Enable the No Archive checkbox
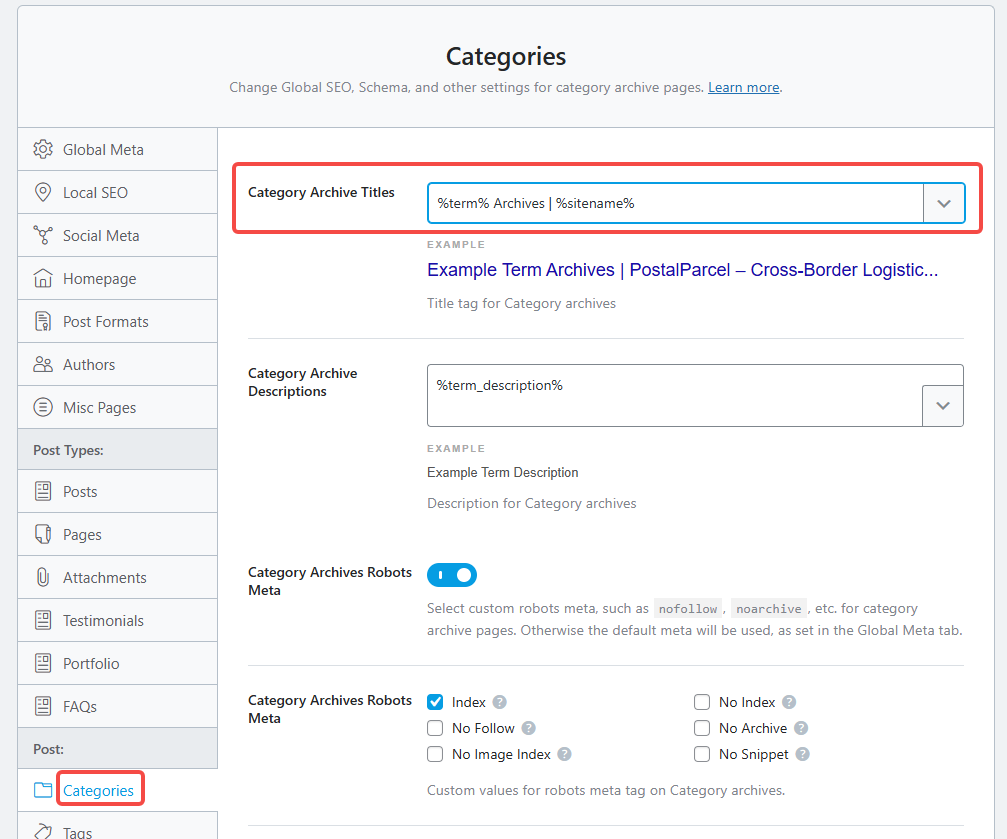 pos(702,728)
